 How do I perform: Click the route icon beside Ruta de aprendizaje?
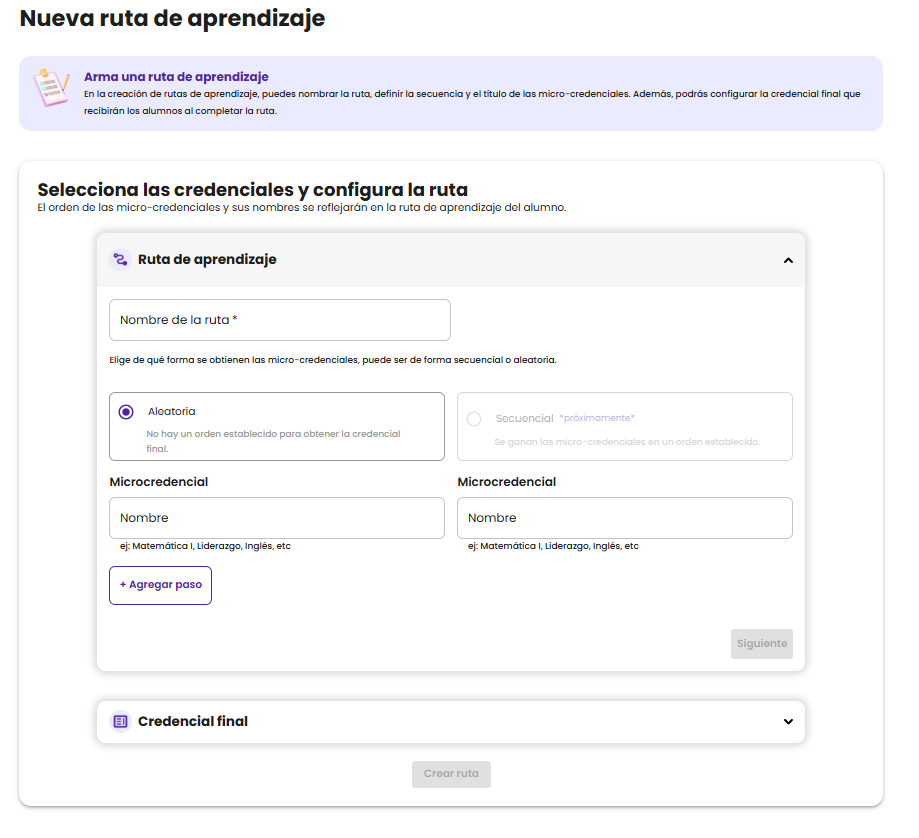(x=120, y=260)
